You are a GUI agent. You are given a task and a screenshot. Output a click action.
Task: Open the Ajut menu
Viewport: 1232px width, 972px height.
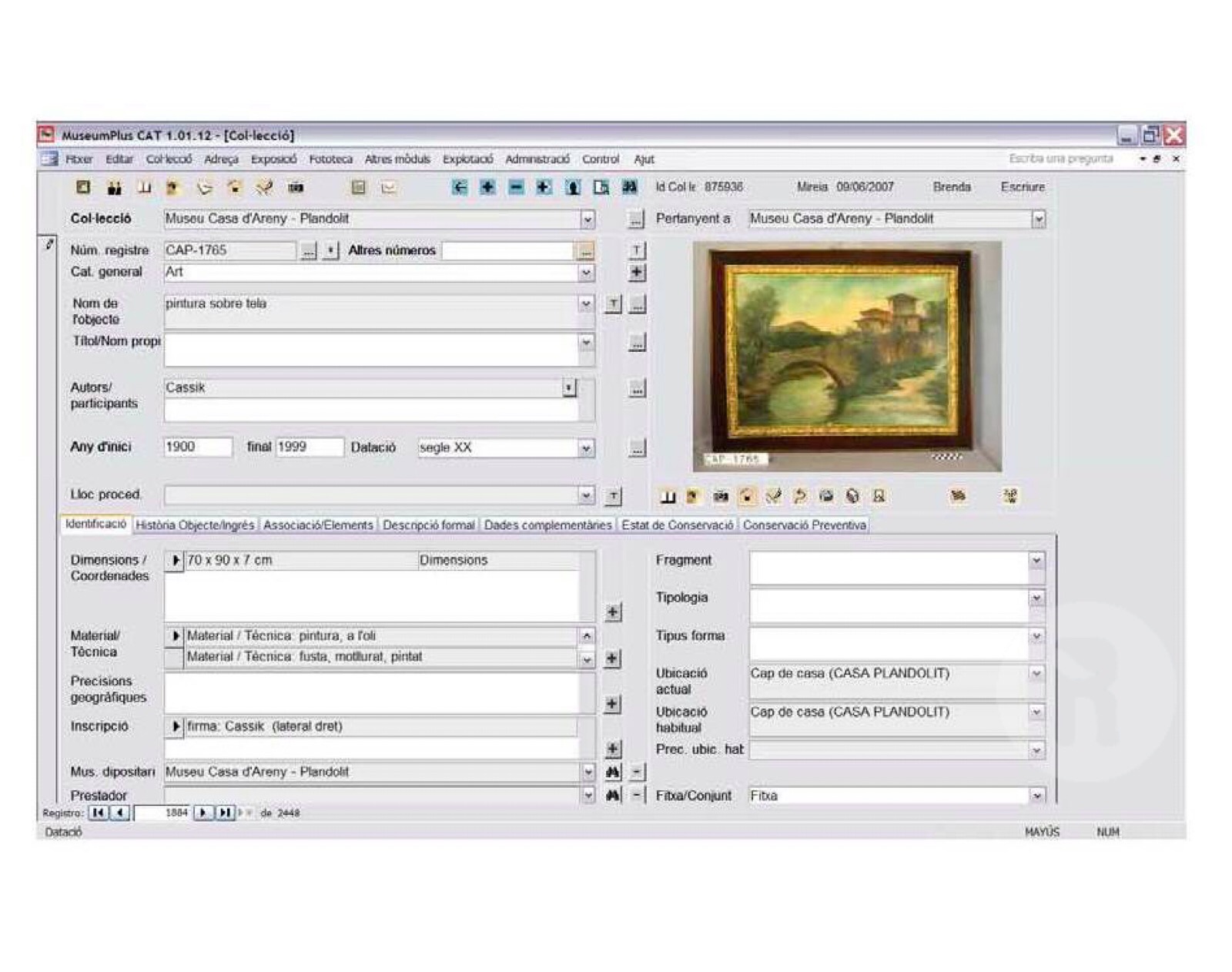pos(644,159)
